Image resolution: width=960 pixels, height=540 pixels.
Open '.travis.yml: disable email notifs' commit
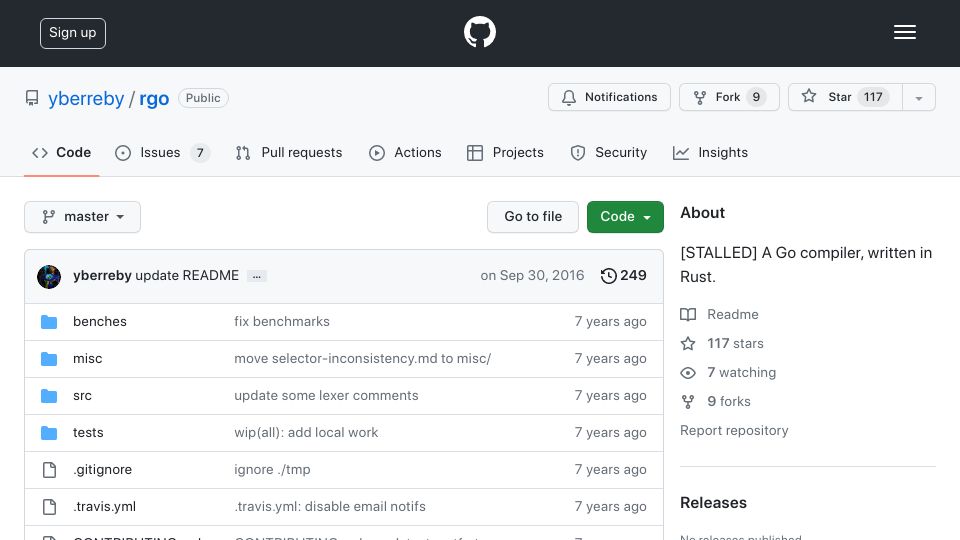(330, 507)
